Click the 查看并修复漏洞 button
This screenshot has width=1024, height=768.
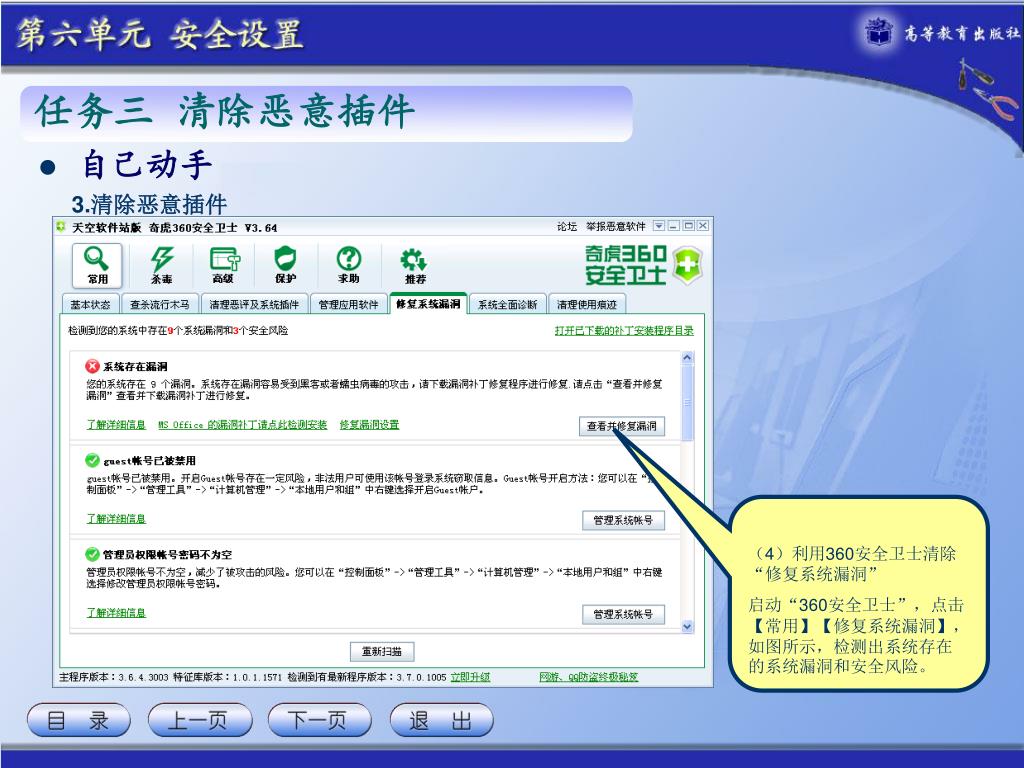click(622, 426)
